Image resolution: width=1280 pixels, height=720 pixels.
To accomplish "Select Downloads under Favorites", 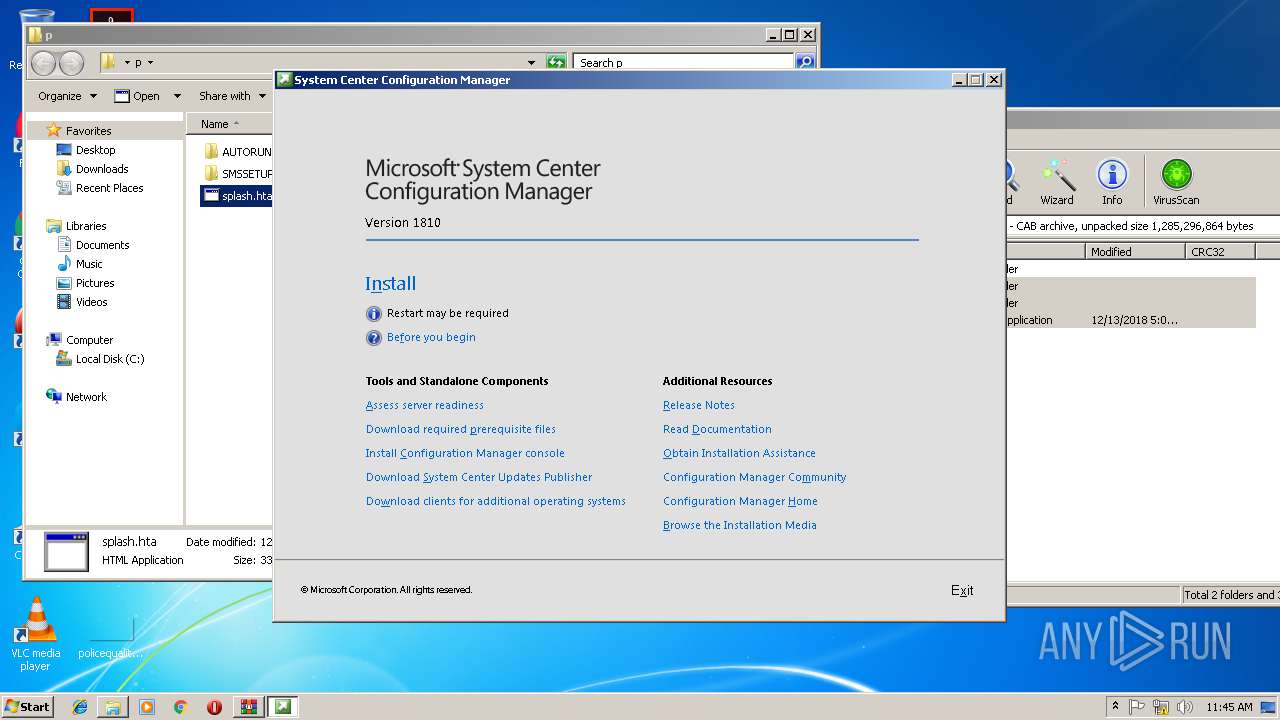I will pyautogui.click(x=102, y=169).
